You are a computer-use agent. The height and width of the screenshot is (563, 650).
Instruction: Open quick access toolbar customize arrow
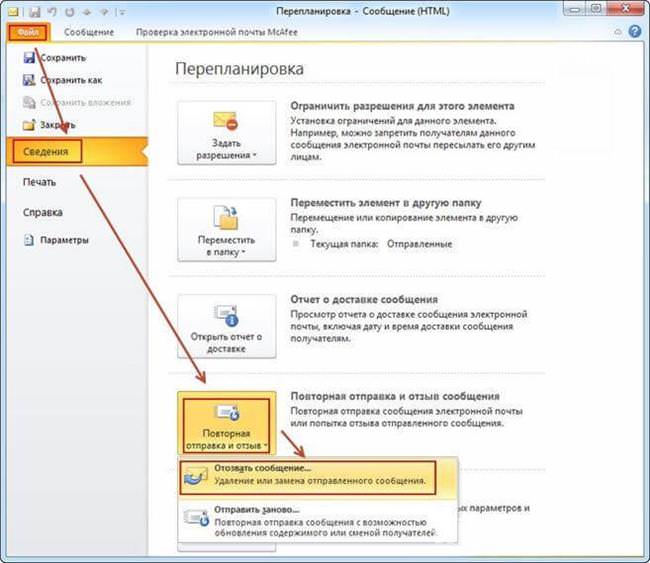[x=122, y=12]
